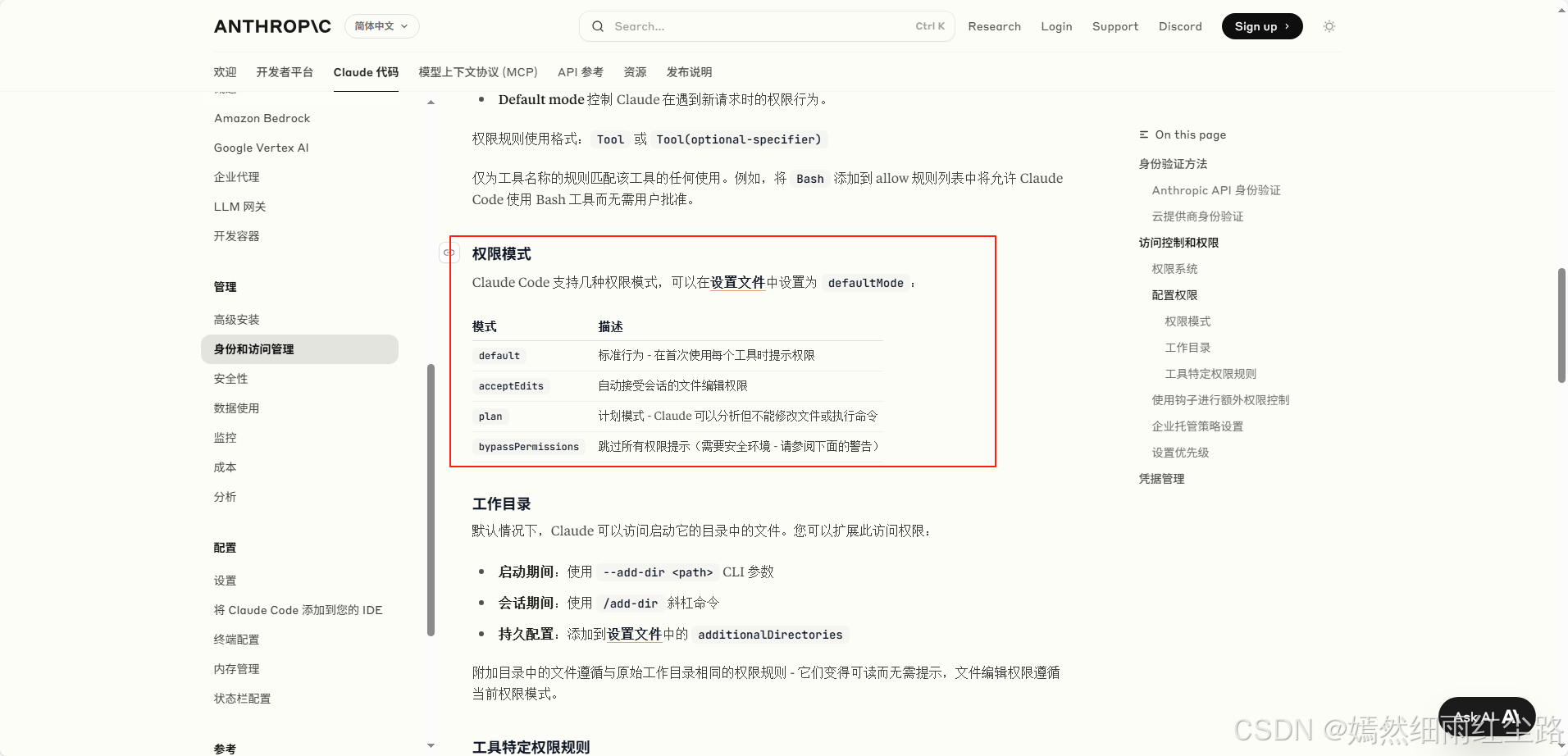1568x756 pixels.
Task: Jump to 配置权限 in outline
Action: coord(1174,295)
